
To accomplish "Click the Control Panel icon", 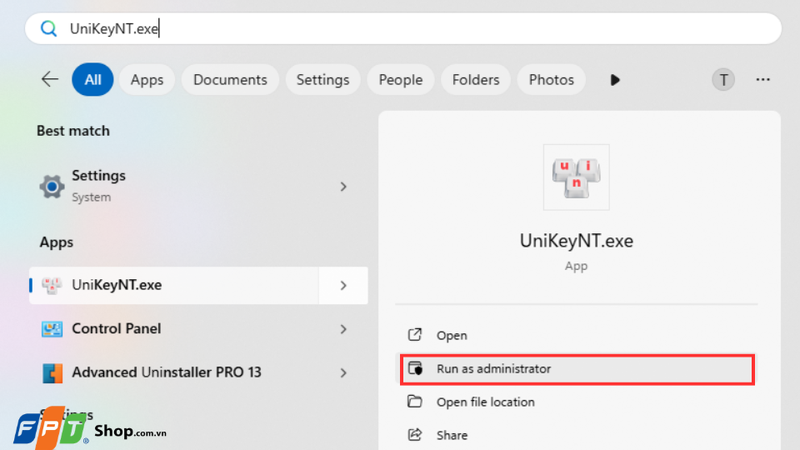I will [52, 329].
